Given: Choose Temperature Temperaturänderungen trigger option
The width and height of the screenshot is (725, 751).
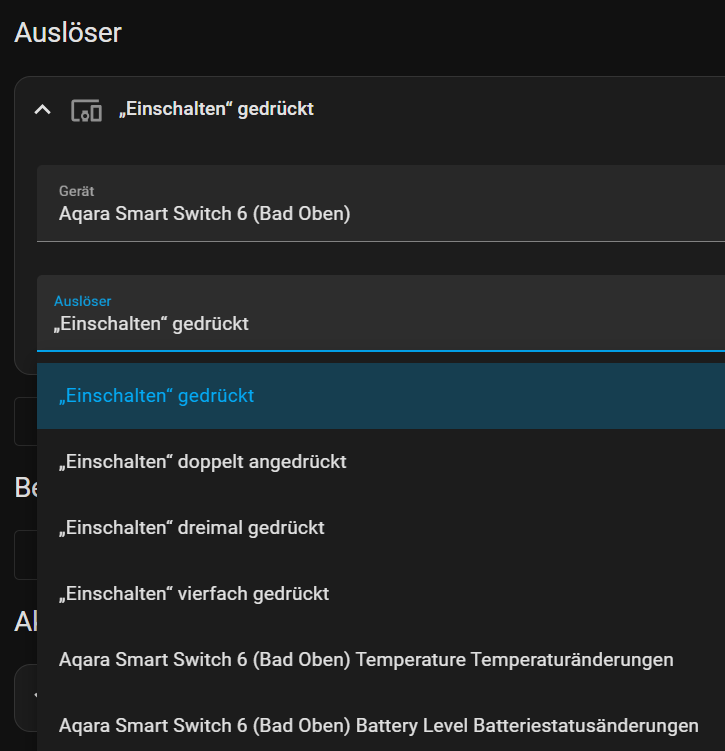Looking at the screenshot, I should point(366,660).
